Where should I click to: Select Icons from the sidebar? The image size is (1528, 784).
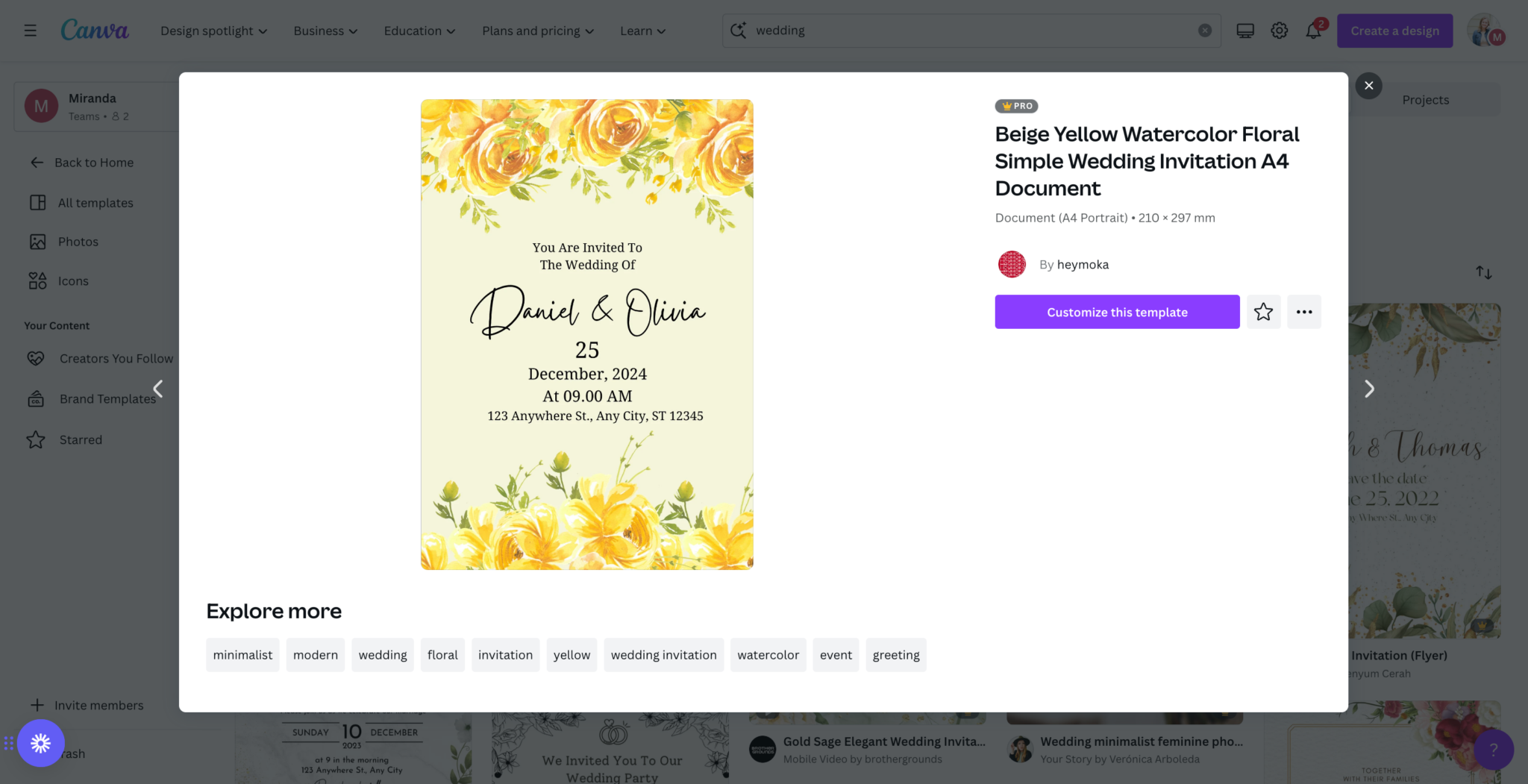pos(73,280)
